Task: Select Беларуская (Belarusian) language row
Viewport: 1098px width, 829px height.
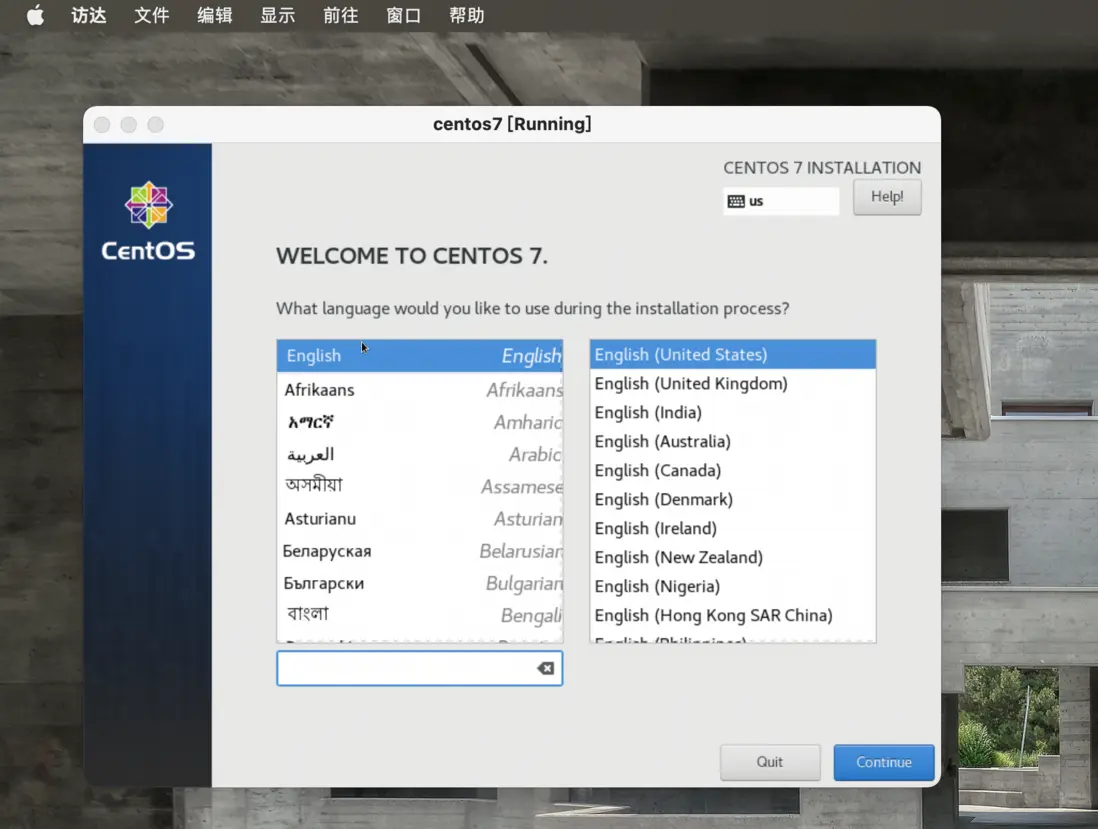Action: tap(419, 551)
